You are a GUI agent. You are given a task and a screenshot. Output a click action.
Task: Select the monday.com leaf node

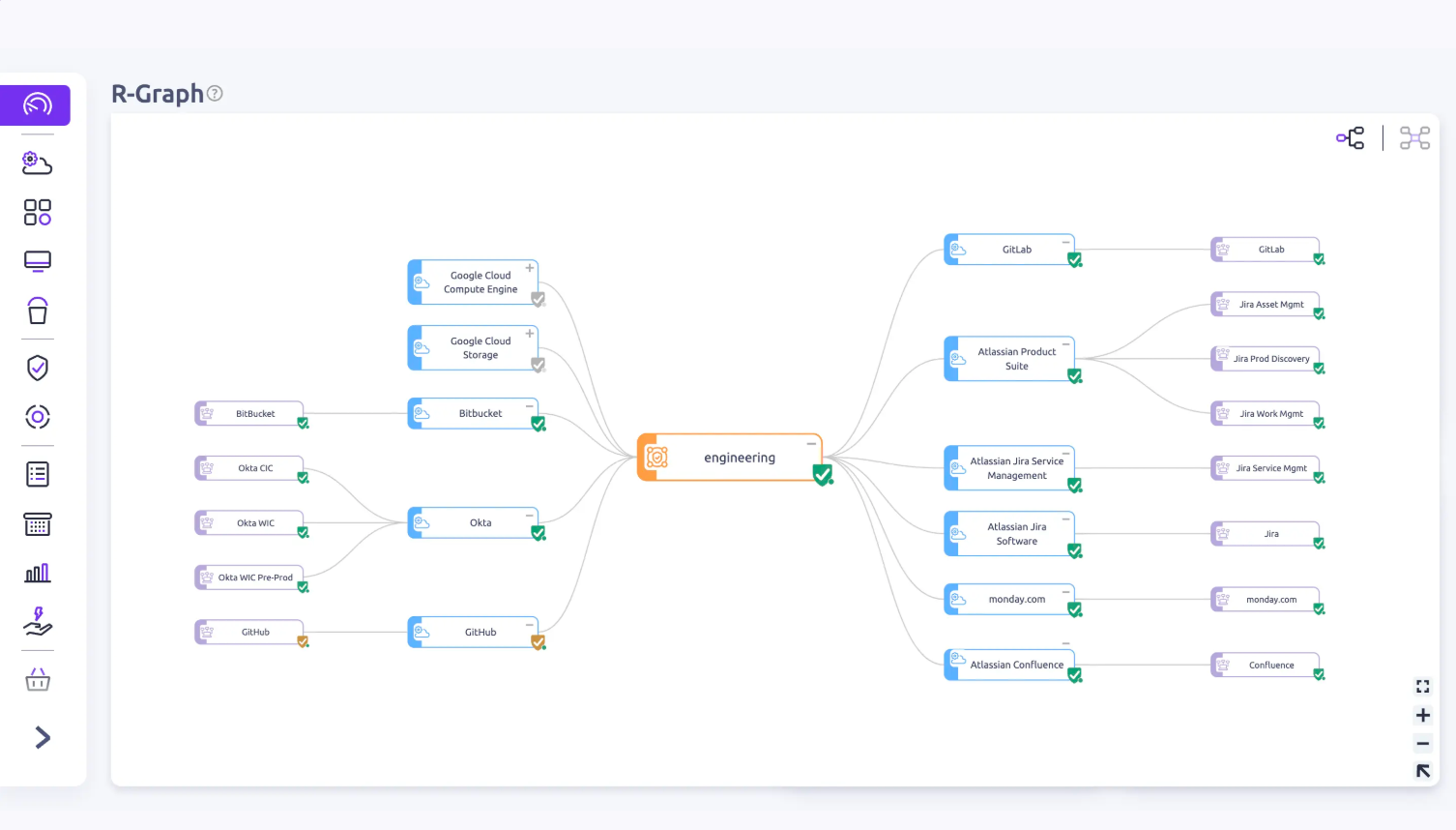[x=1266, y=600]
